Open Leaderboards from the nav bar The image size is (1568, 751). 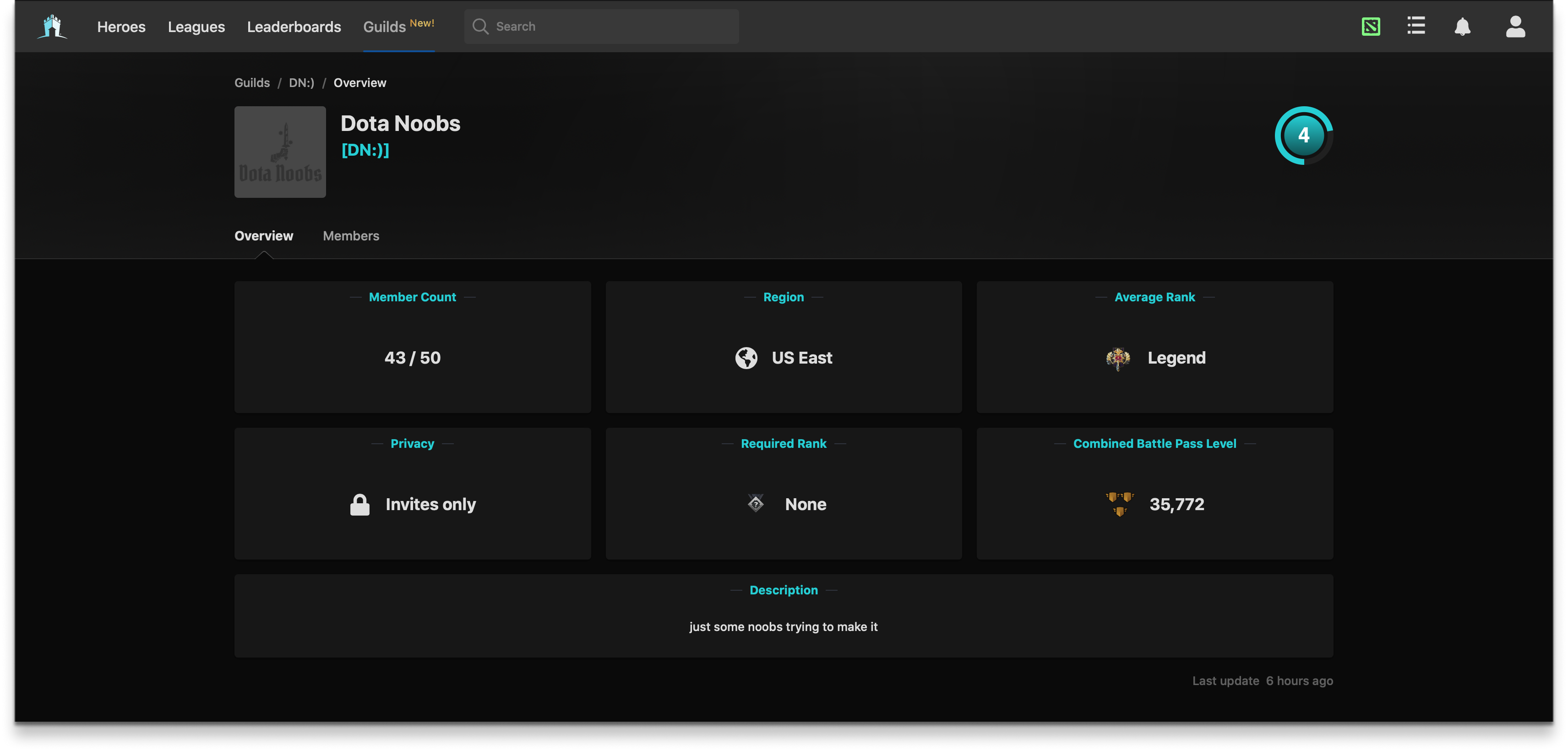click(x=294, y=27)
